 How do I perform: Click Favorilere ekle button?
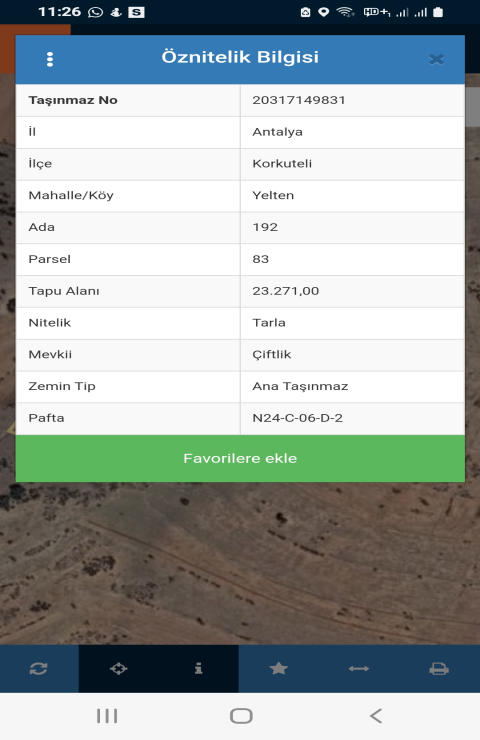[240, 458]
